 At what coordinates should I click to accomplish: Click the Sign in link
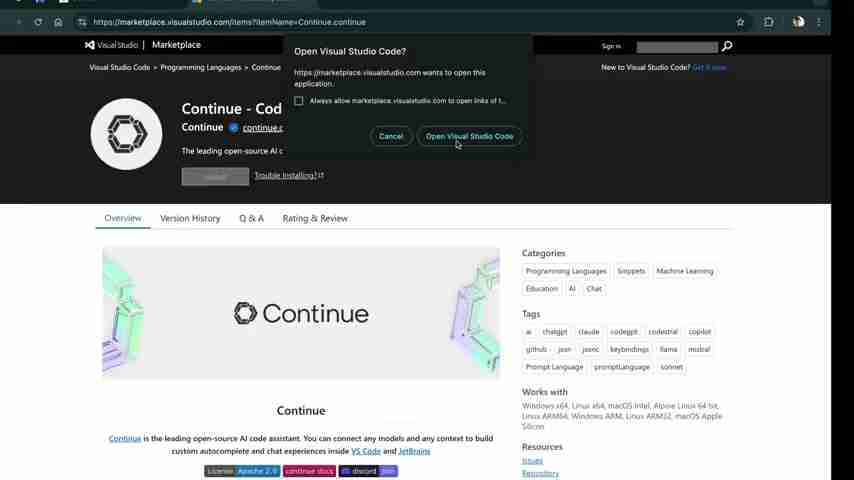(611, 46)
